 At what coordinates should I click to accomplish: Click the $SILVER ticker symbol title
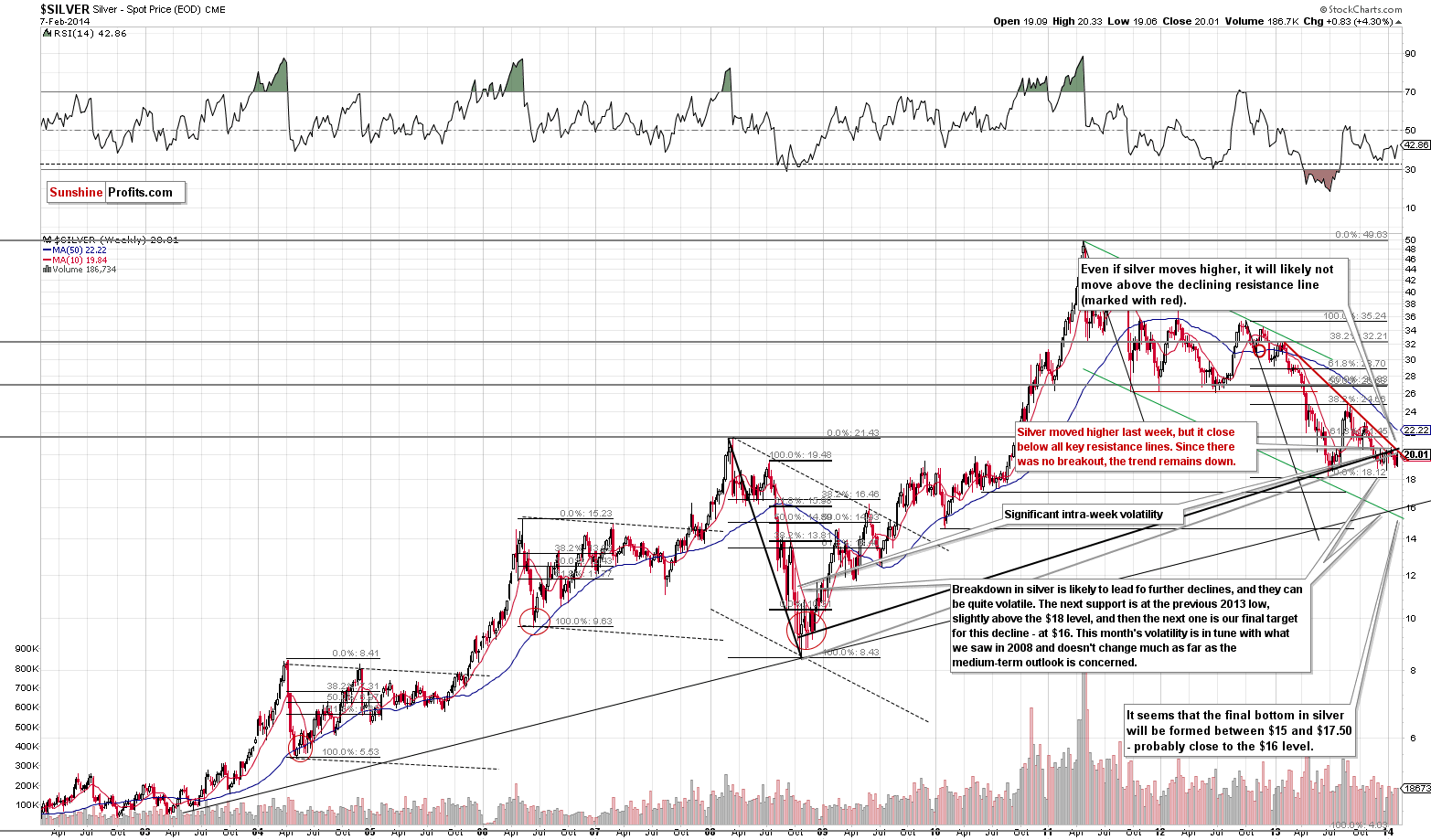[x=65, y=9]
